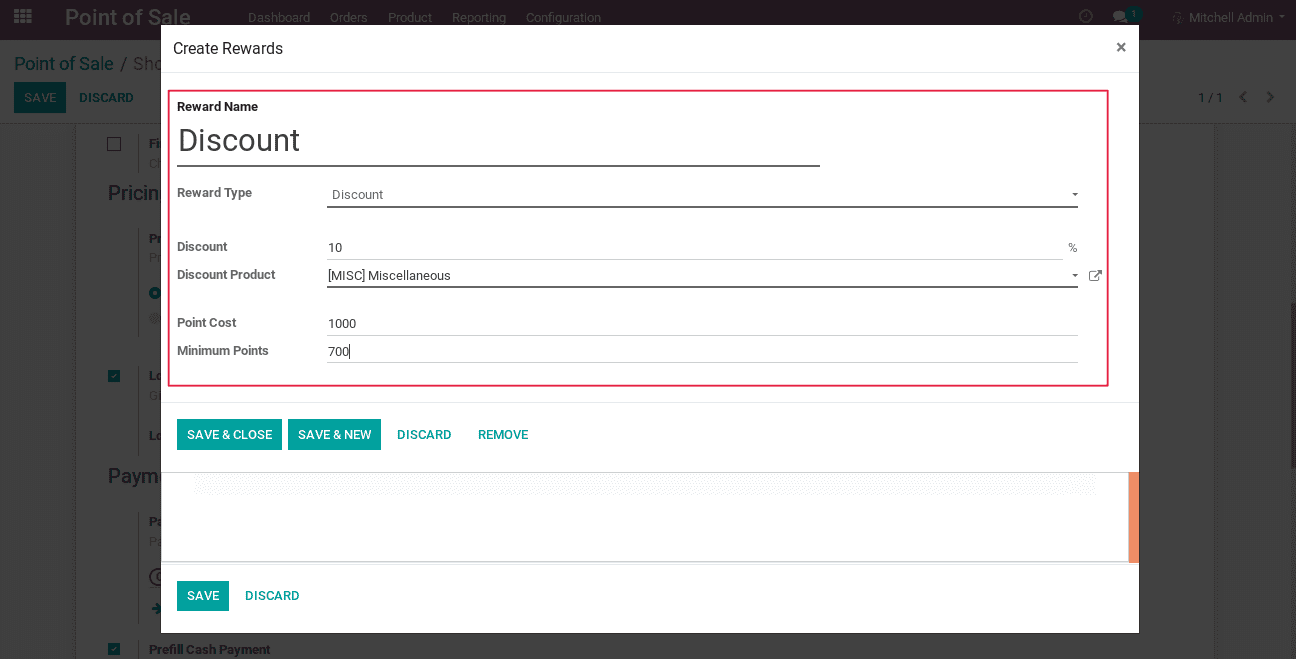
Task: Click Save & New button
Action: (x=334, y=435)
